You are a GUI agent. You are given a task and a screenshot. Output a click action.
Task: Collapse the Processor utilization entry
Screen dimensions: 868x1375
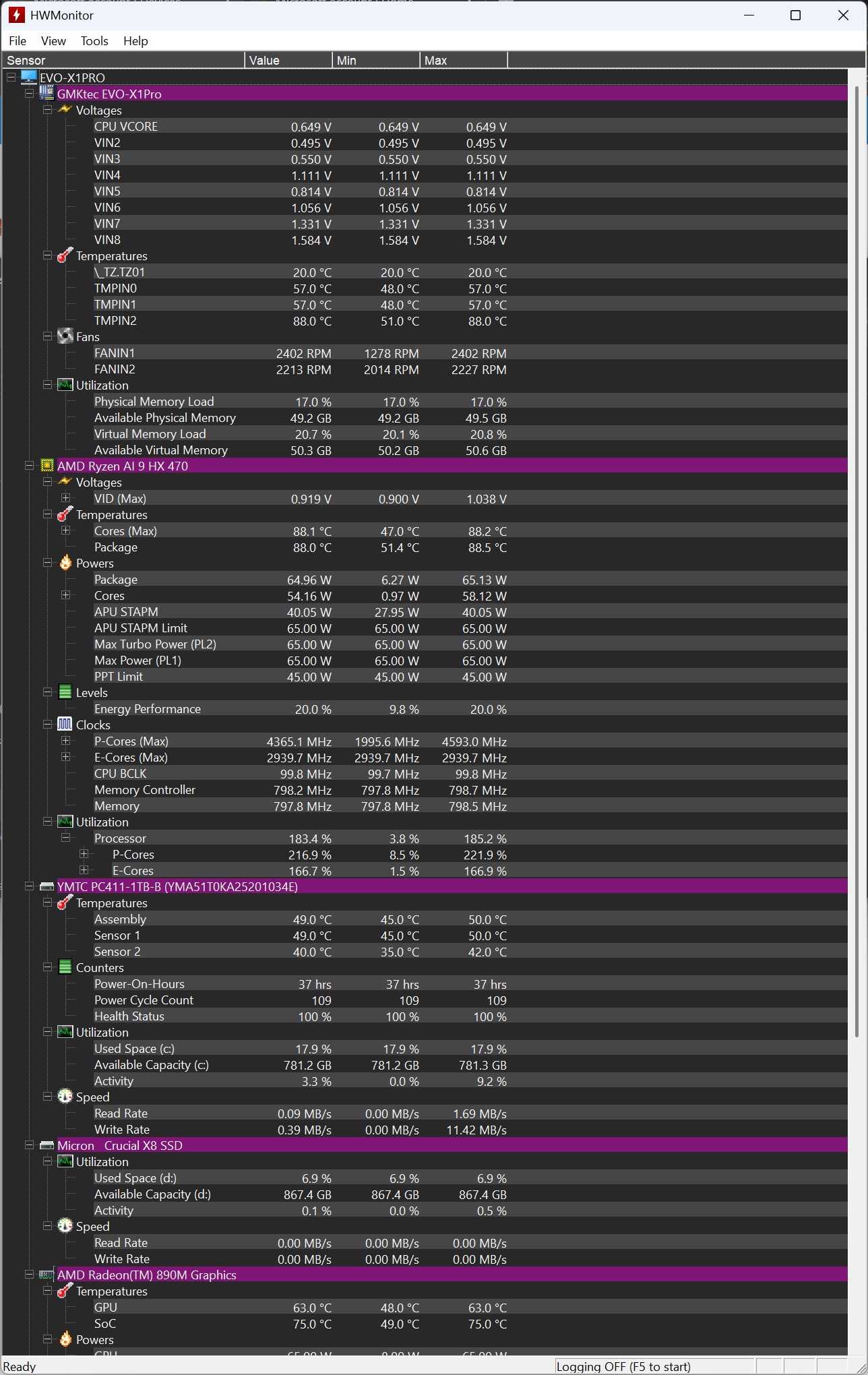click(x=65, y=837)
